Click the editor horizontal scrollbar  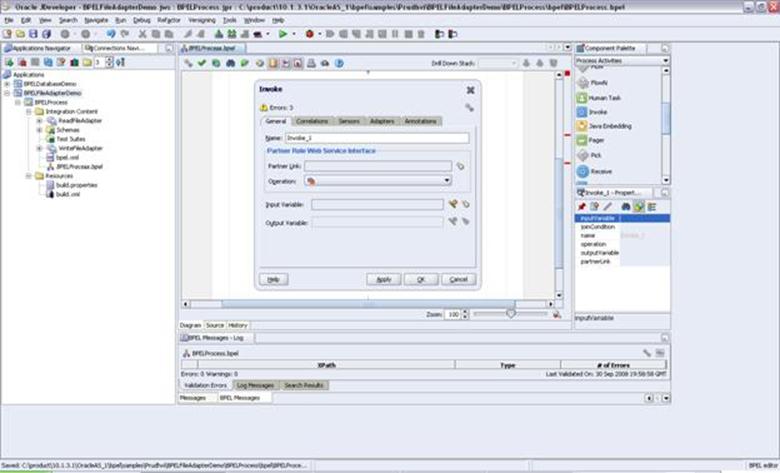tap(368, 304)
